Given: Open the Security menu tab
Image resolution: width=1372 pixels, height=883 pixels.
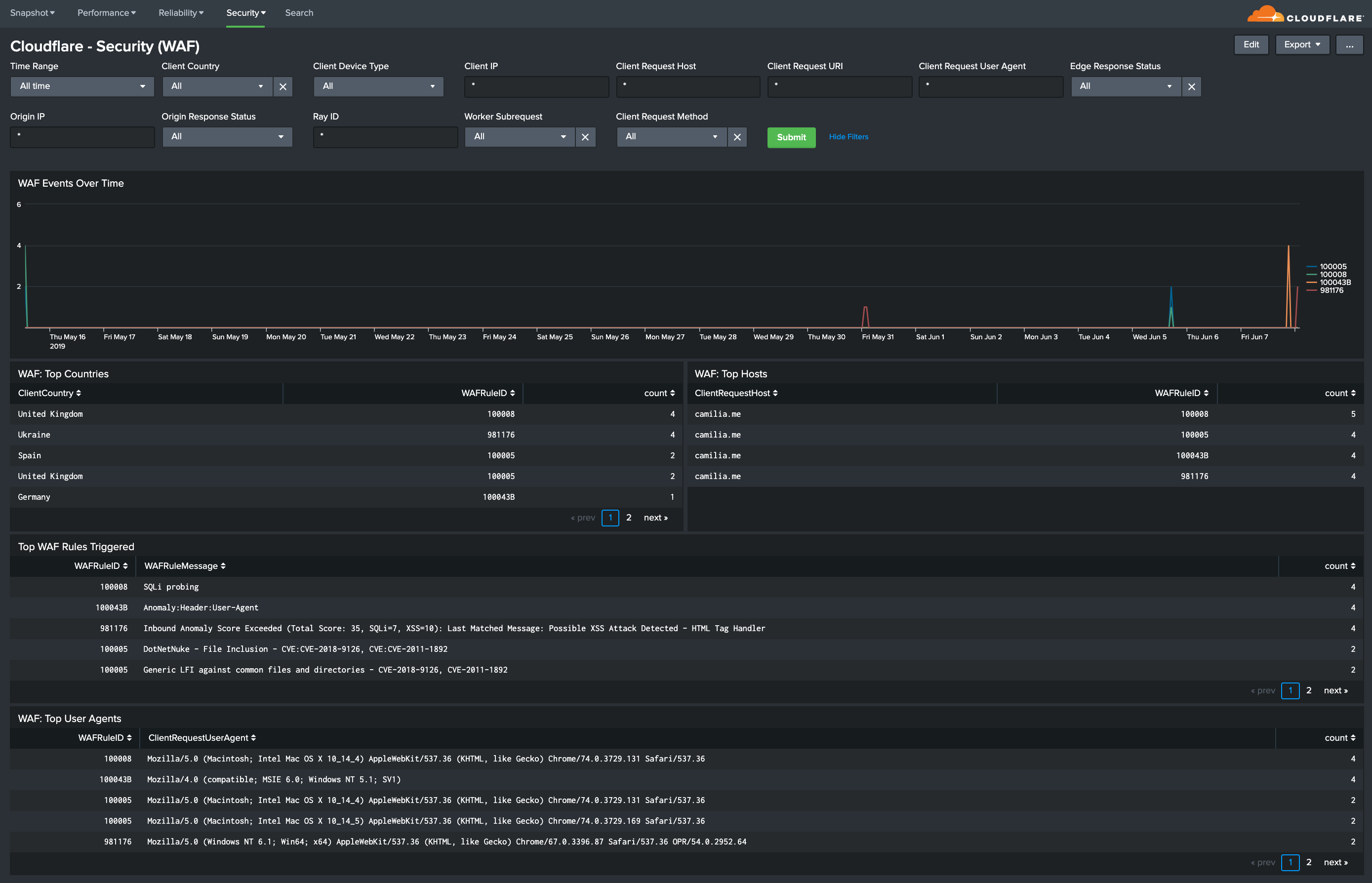Looking at the screenshot, I should (245, 12).
